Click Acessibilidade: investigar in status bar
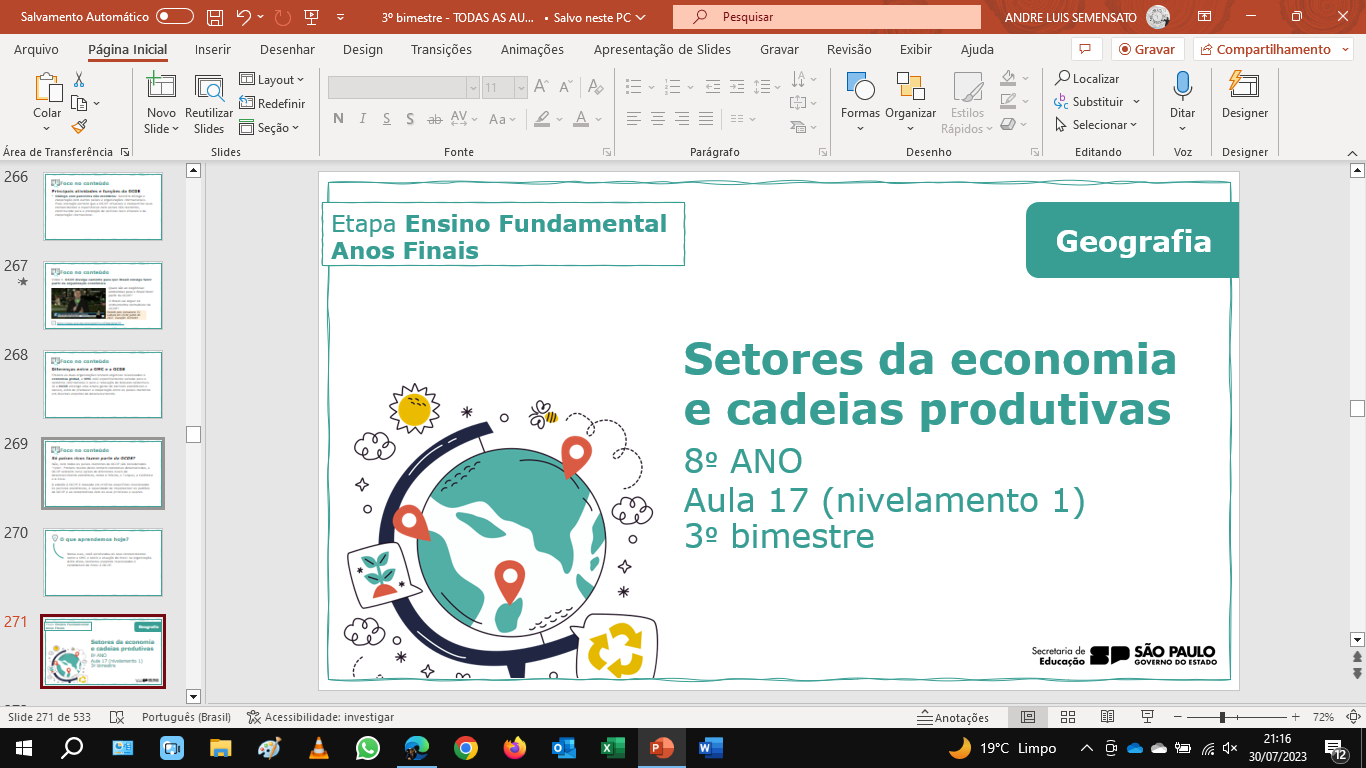The image size is (1366, 768). 320,717
